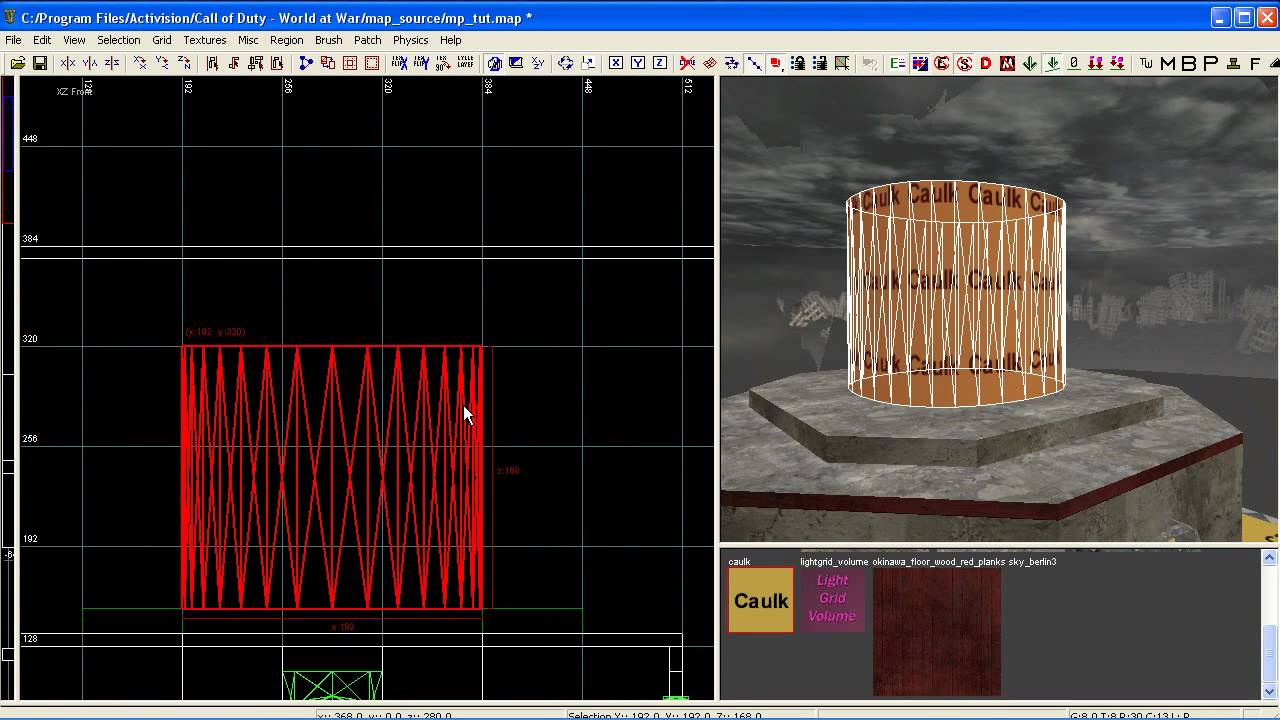Image resolution: width=1280 pixels, height=720 pixels.
Task: Click the XY/ZY view cycle icon
Action: [538, 63]
